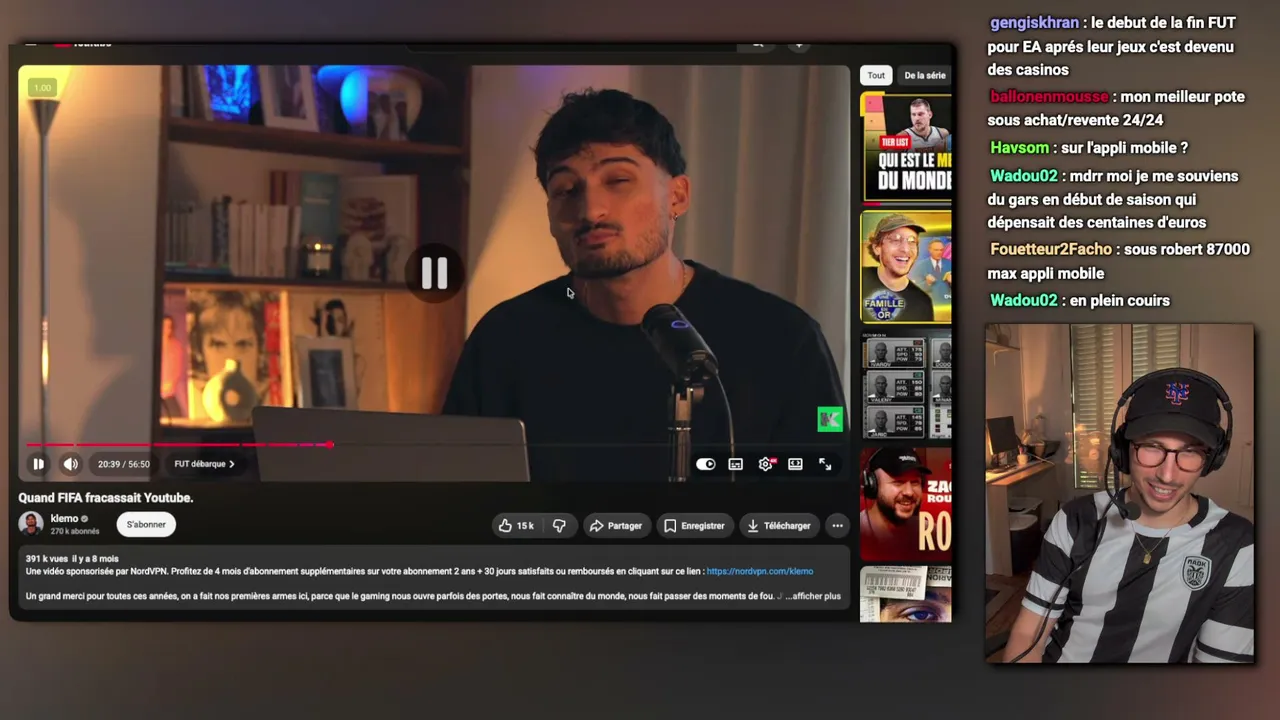Click chat username Fouetteur2Facho
1280x720 pixels.
pos(1050,249)
